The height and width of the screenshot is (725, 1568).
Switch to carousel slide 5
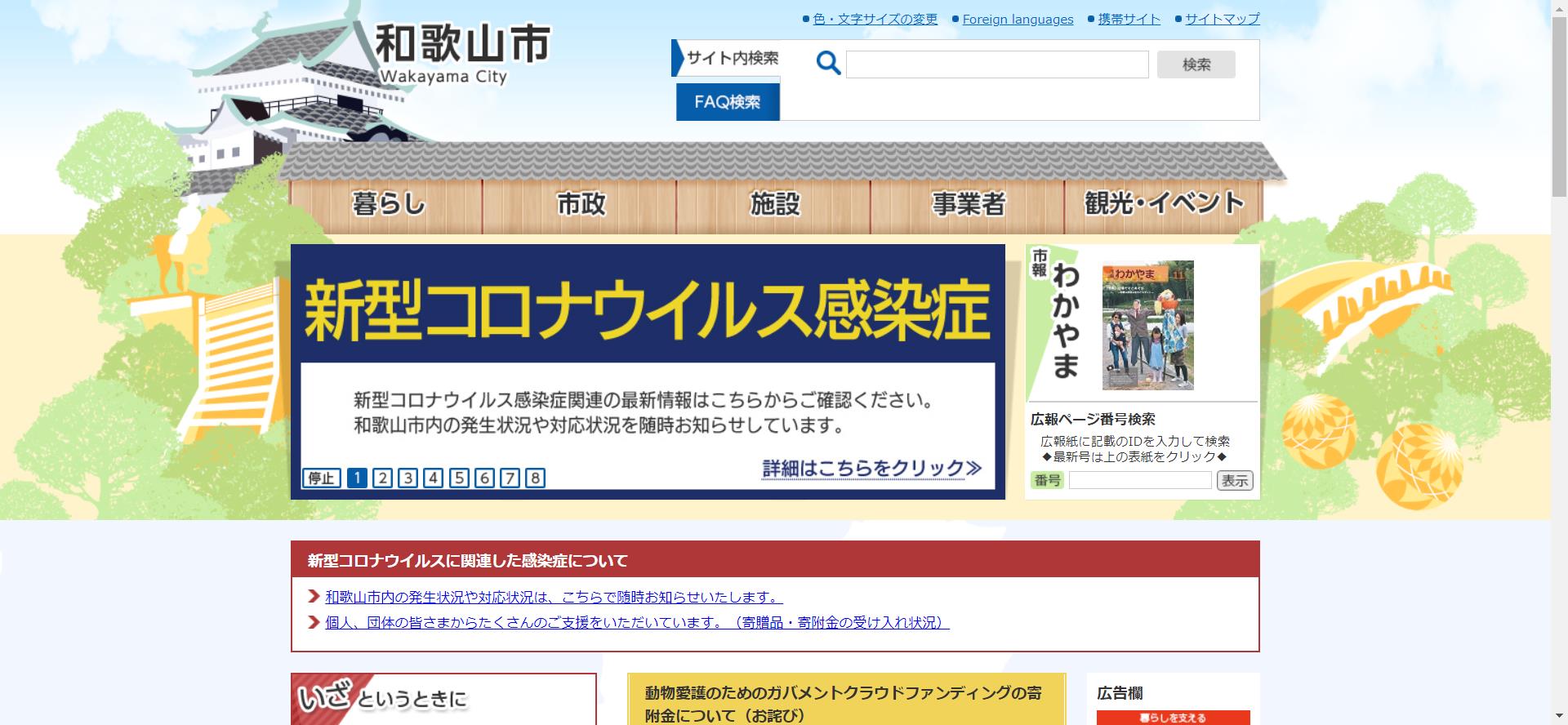[x=459, y=478]
